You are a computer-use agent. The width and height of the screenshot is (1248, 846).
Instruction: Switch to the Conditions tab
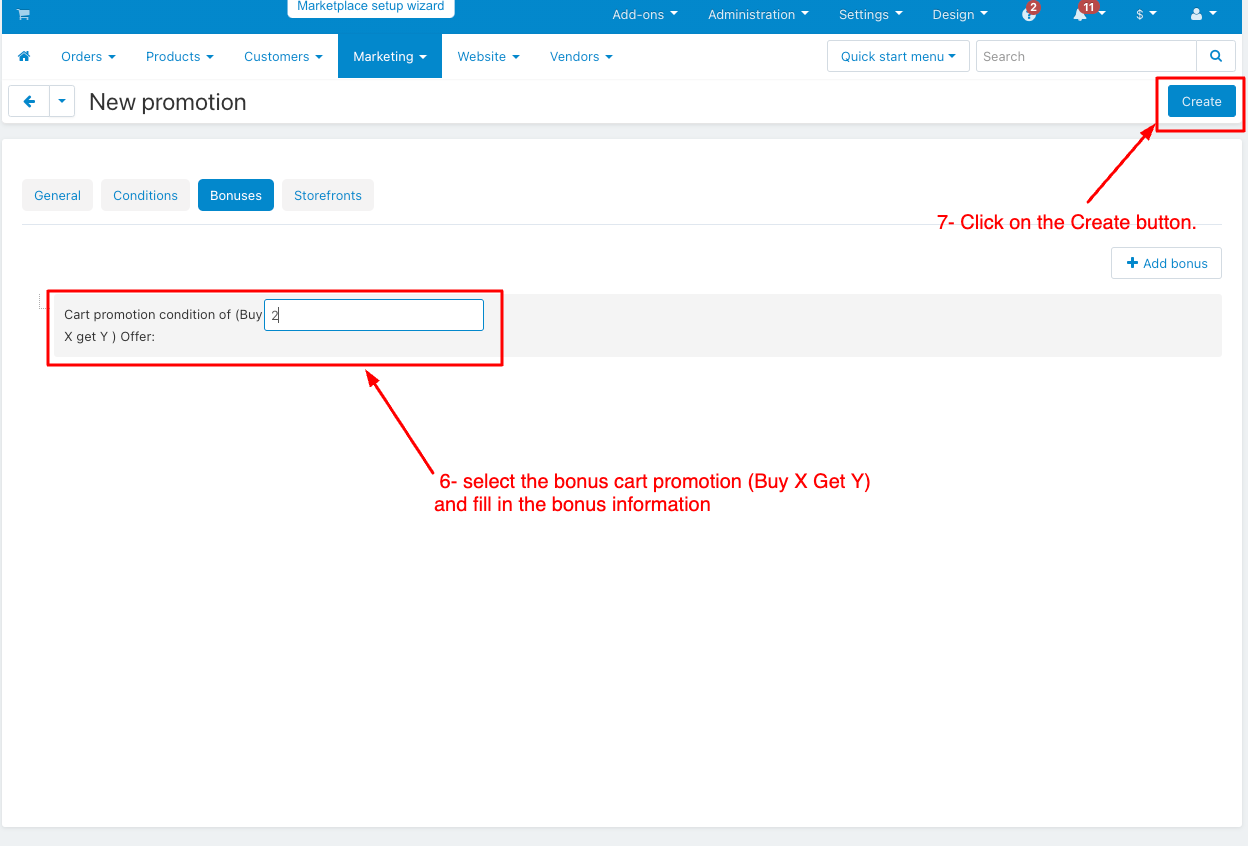coord(145,196)
